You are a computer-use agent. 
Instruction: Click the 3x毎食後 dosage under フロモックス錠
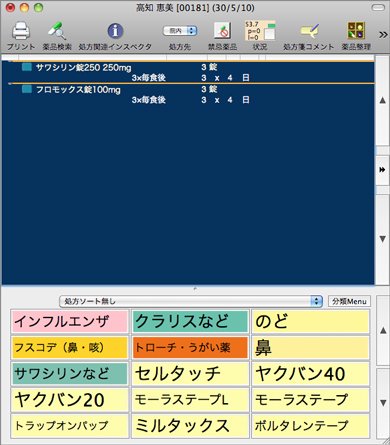pyautogui.click(x=149, y=100)
